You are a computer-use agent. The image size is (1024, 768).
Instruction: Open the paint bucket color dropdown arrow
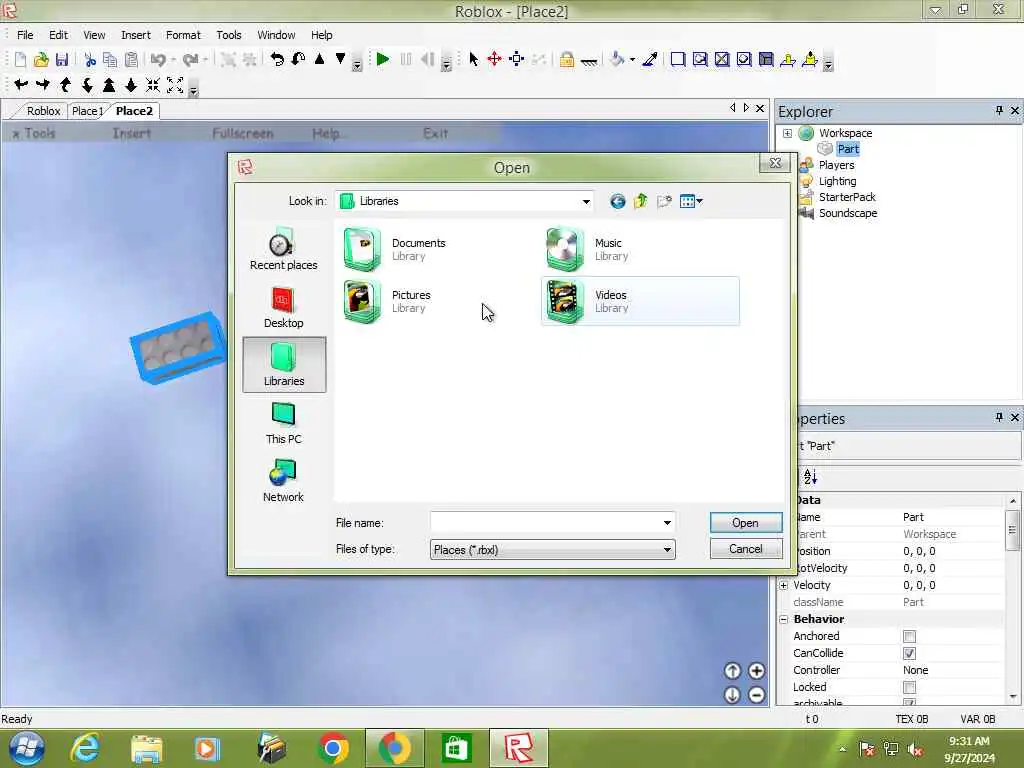[x=632, y=60]
